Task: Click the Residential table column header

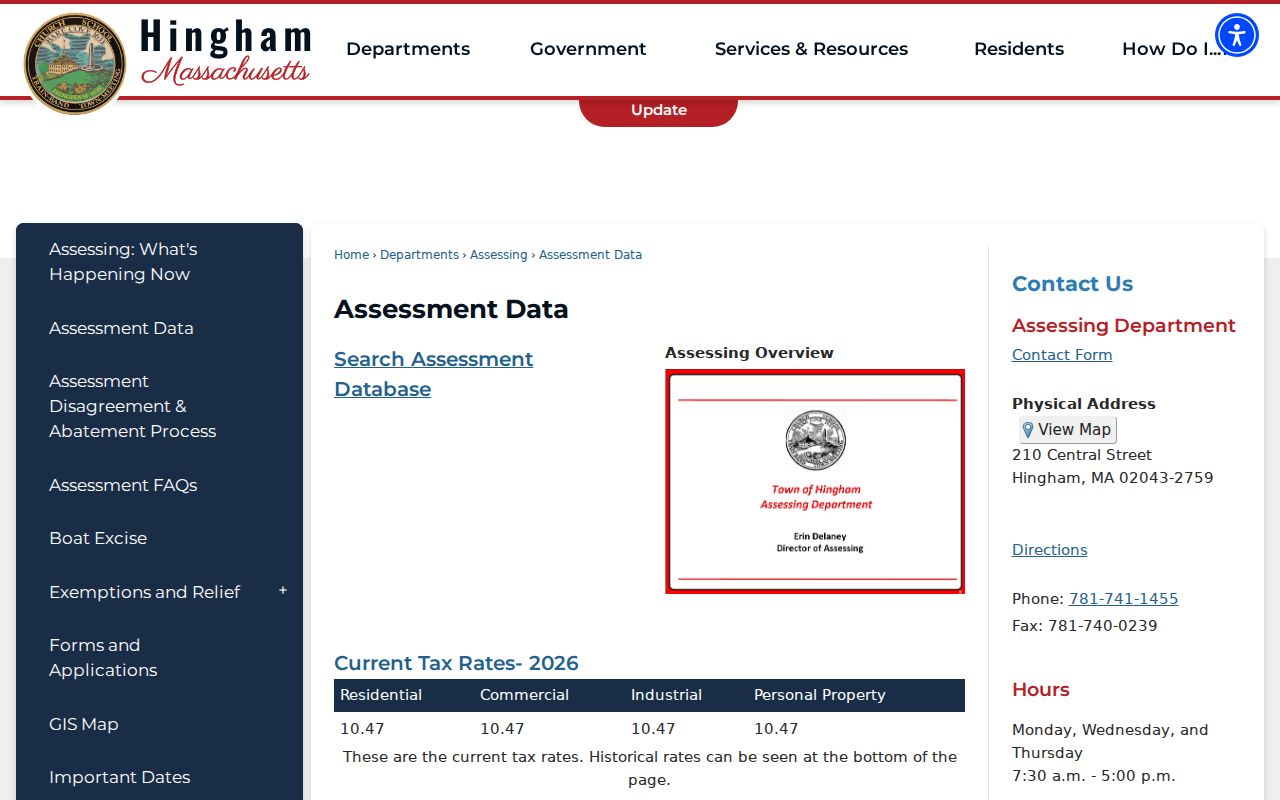Action: click(x=381, y=695)
